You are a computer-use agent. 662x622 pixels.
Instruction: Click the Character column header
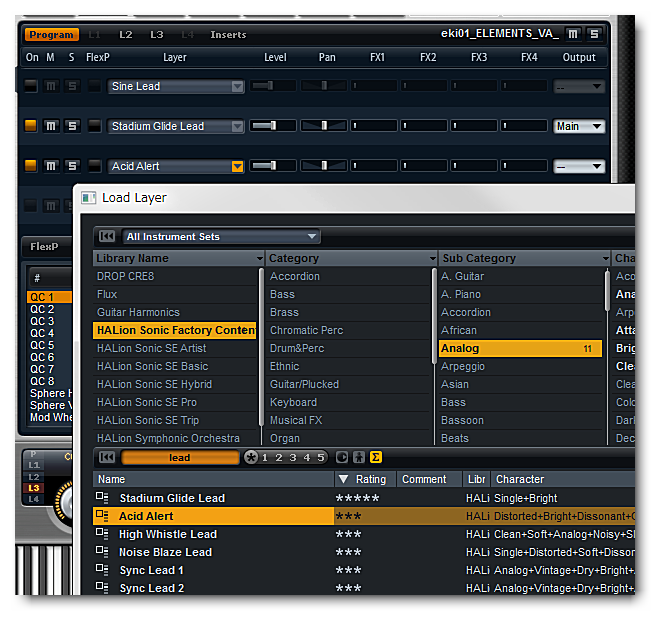click(563, 479)
